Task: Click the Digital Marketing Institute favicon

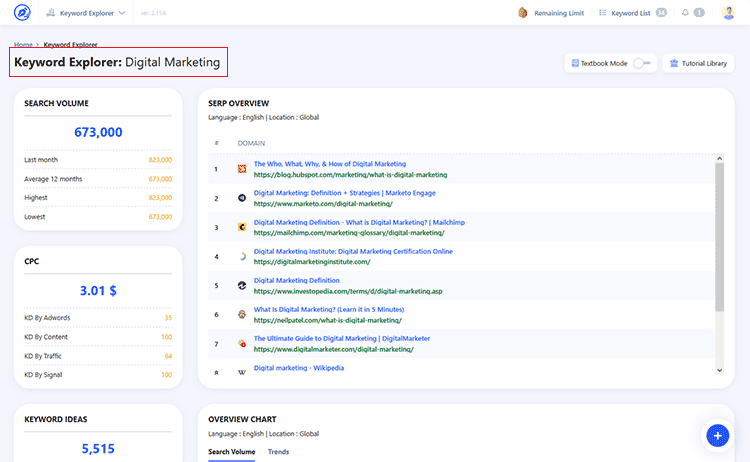Action: (x=242, y=256)
